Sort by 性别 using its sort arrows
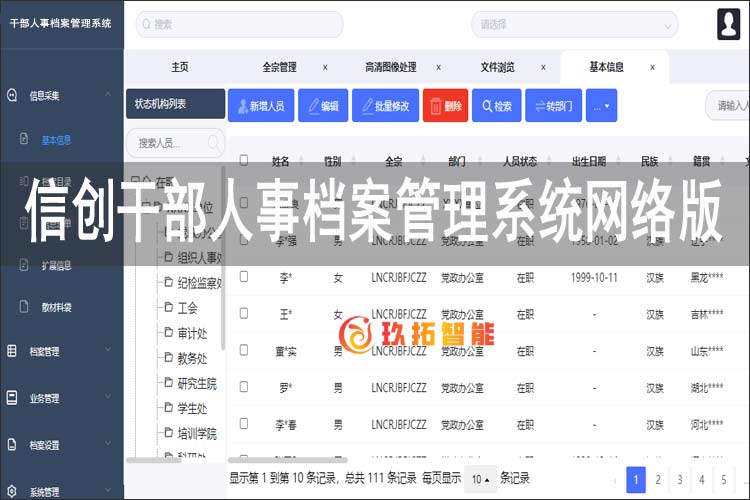 [353, 161]
